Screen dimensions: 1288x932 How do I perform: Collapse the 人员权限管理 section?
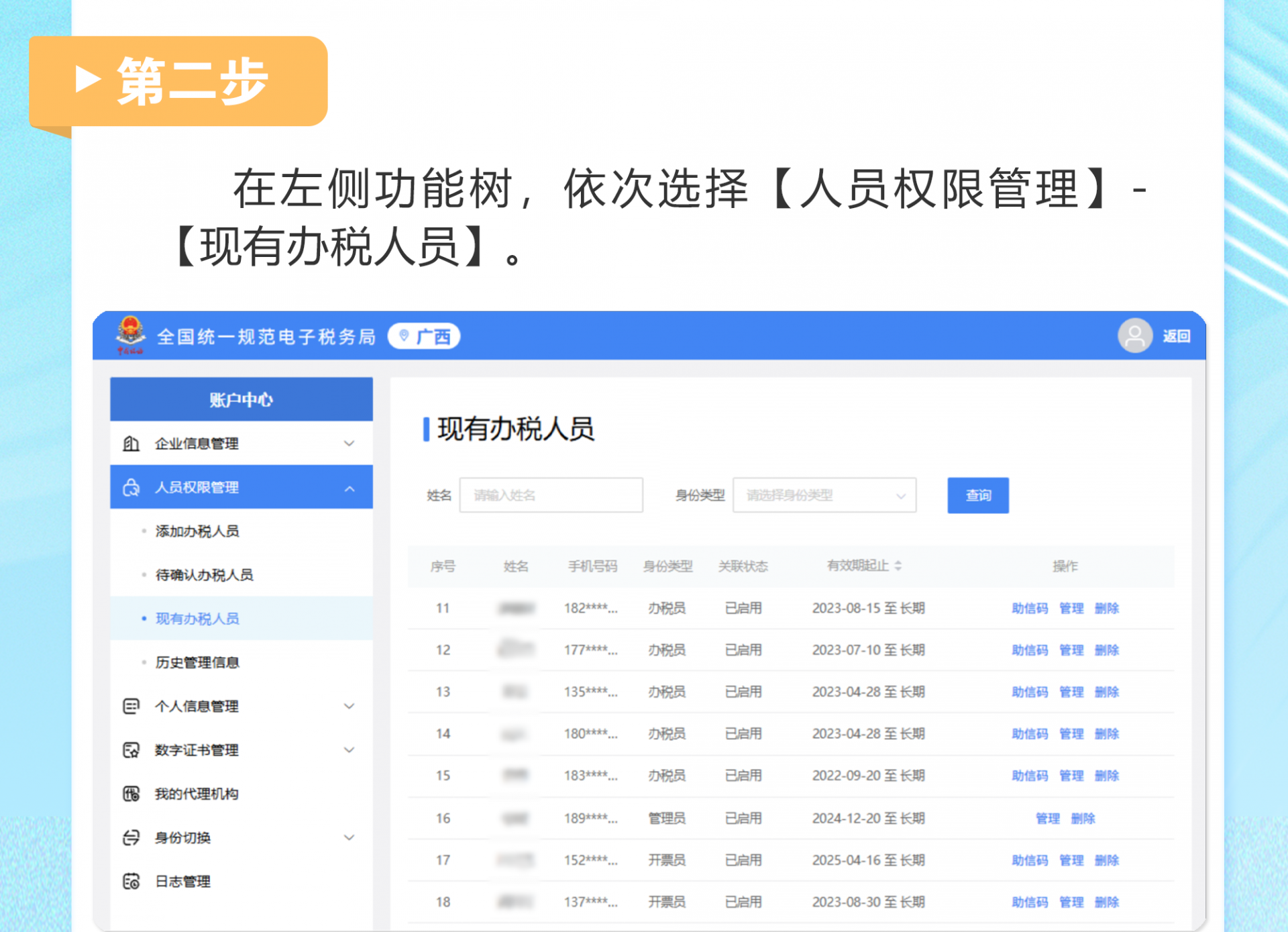tap(349, 488)
